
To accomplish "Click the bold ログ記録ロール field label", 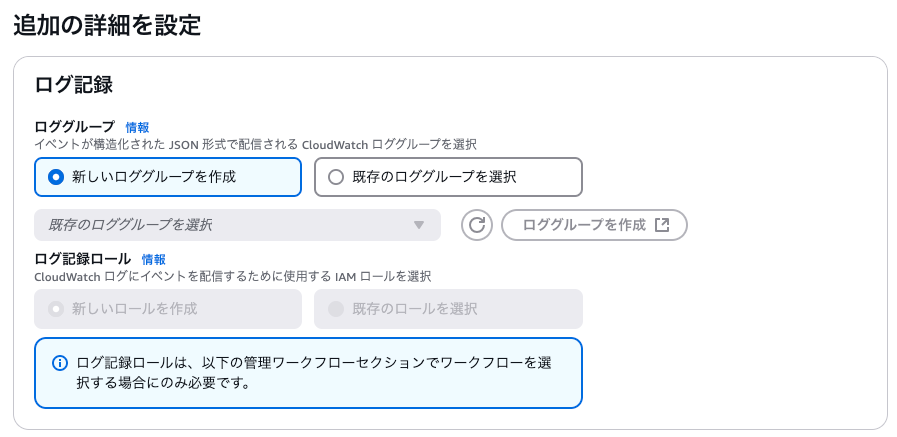I will pyautogui.click(x=83, y=259).
